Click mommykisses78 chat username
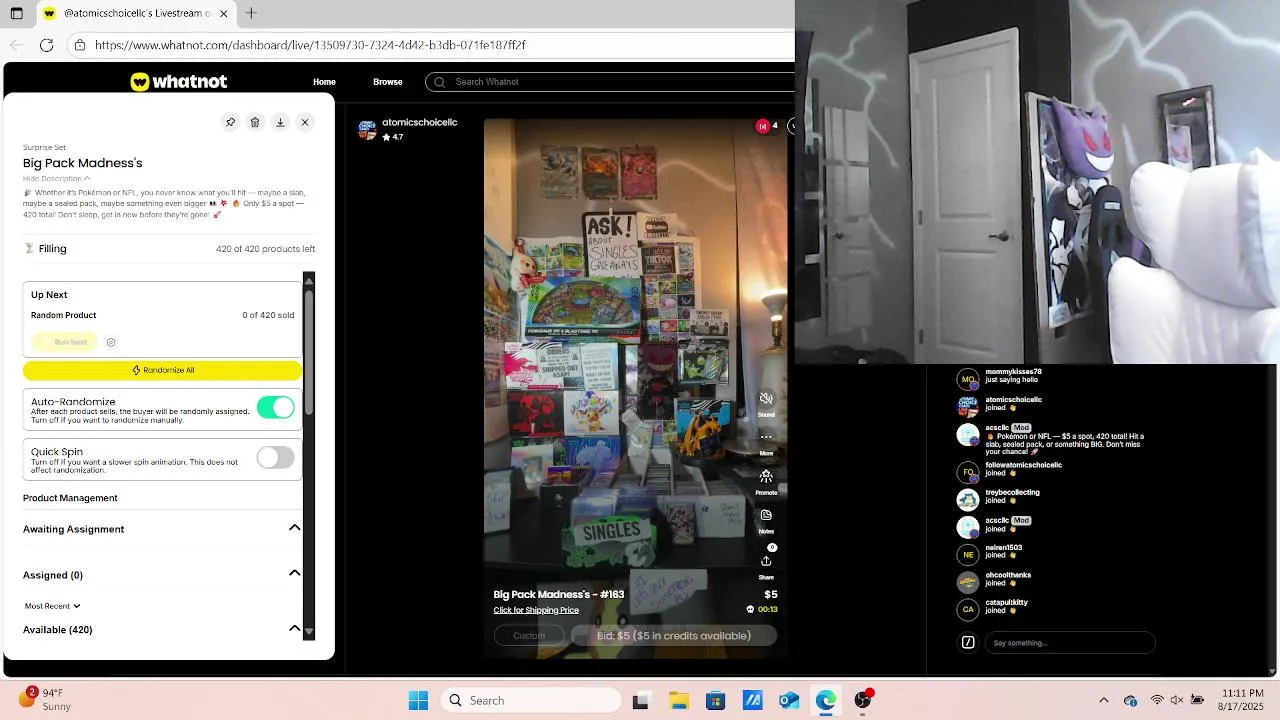The height and width of the screenshot is (720, 1280). (x=1013, y=372)
